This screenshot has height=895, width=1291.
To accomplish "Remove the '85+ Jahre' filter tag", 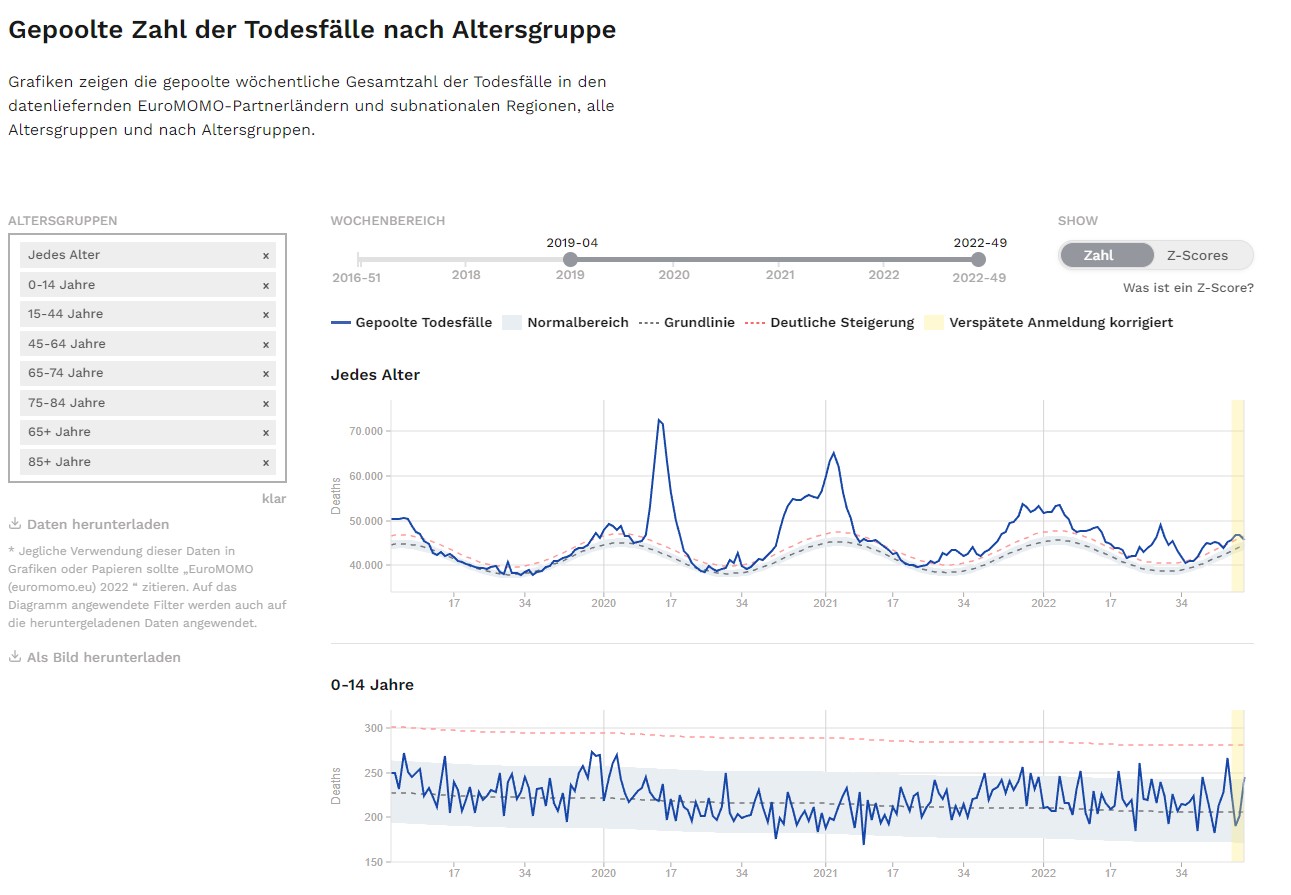I will [x=266, y=462].
